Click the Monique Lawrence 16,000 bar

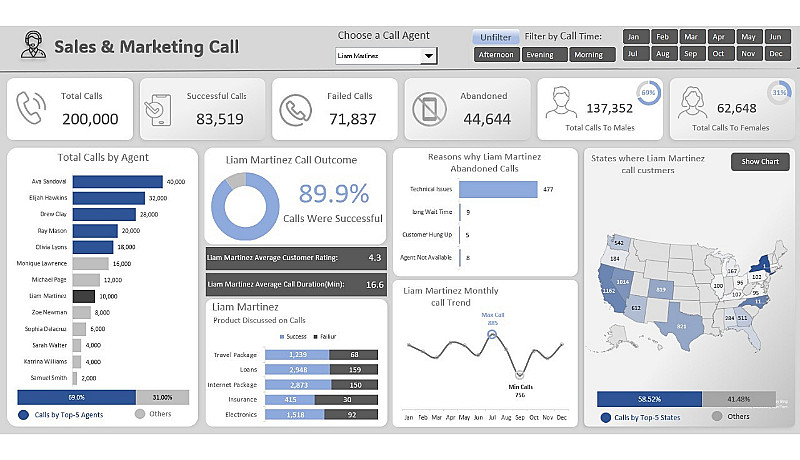pyautogui.click(x=91, y=264)
